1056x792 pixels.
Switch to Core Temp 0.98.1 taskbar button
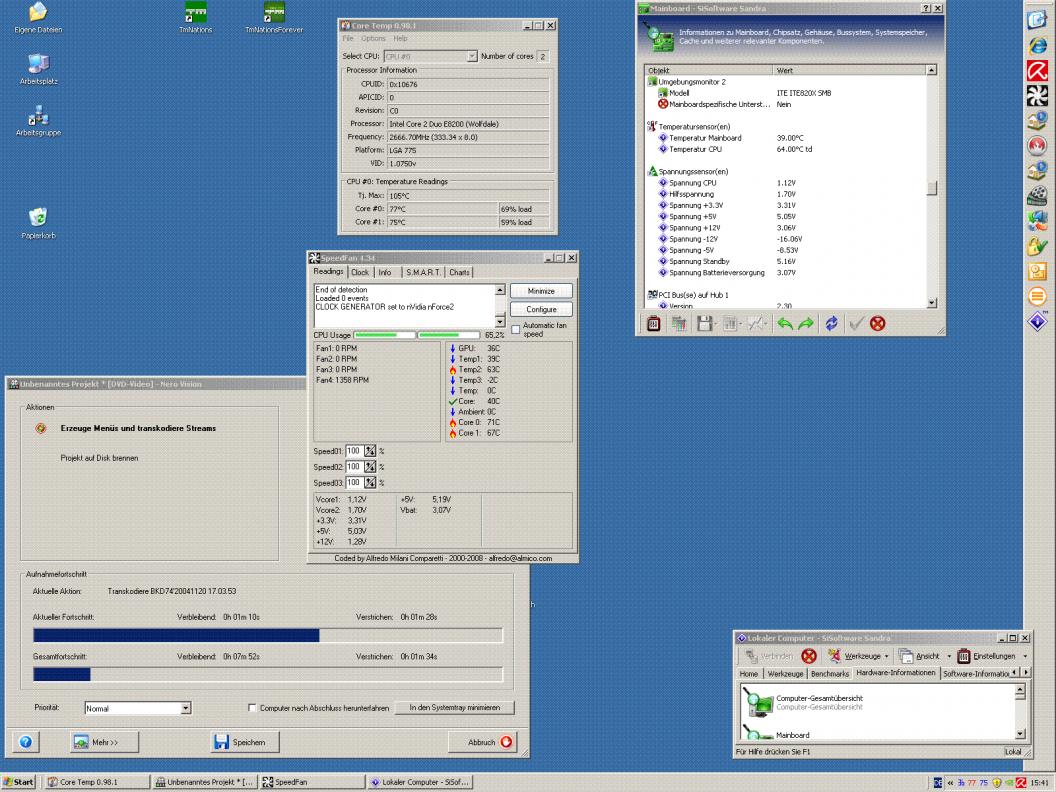97,782
